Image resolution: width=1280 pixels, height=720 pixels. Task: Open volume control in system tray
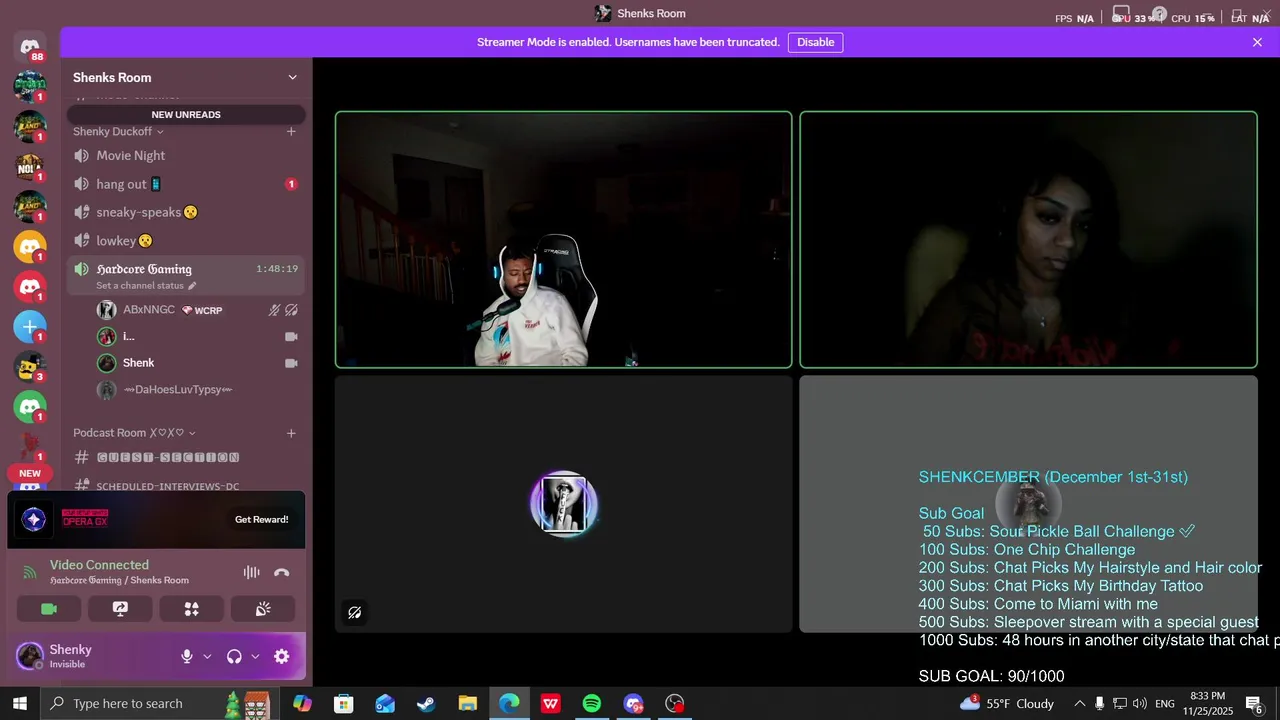pos(1139,704)
